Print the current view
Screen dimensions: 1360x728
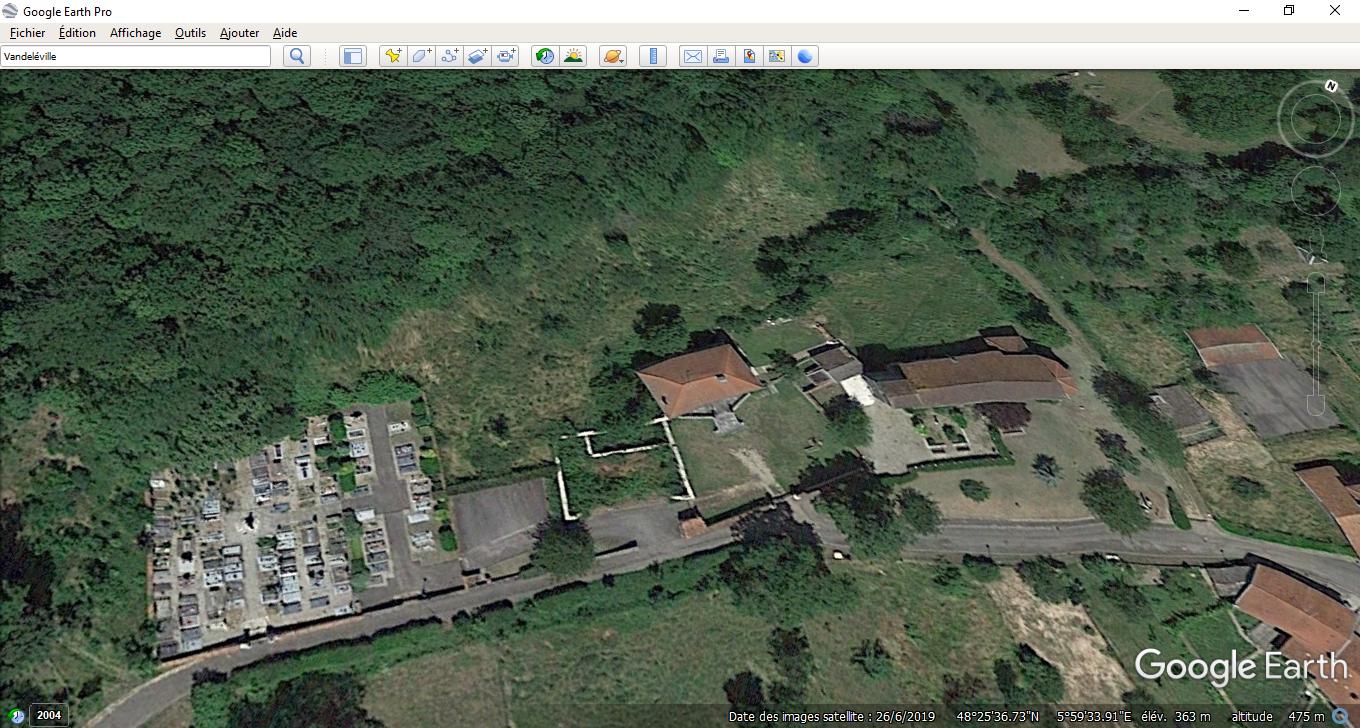click(720, 56)
